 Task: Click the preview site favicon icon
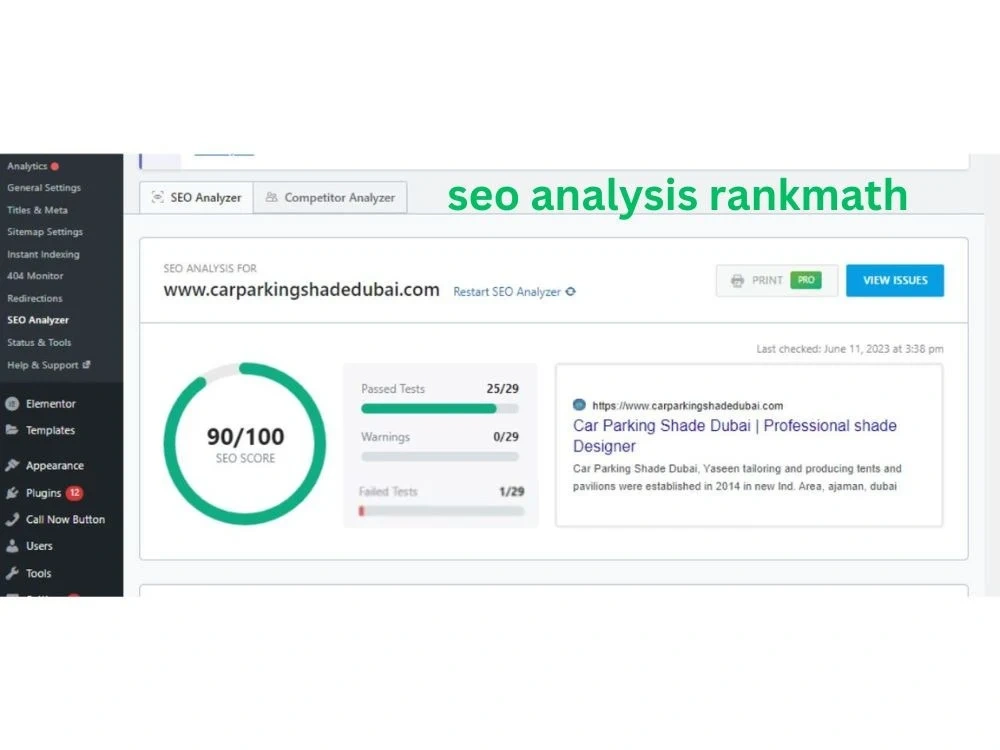[x=579, y=404]
